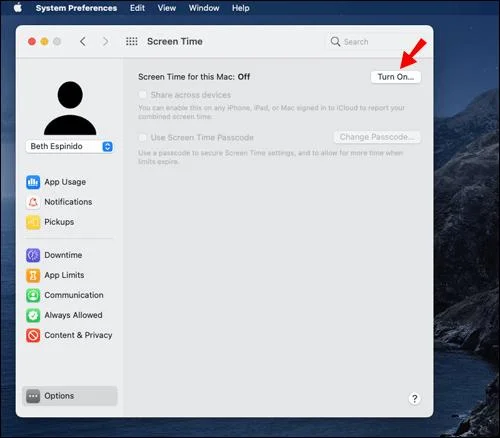Open the Help menu
Viewport: 500px width, 438px height.
(x=241, y=8)
